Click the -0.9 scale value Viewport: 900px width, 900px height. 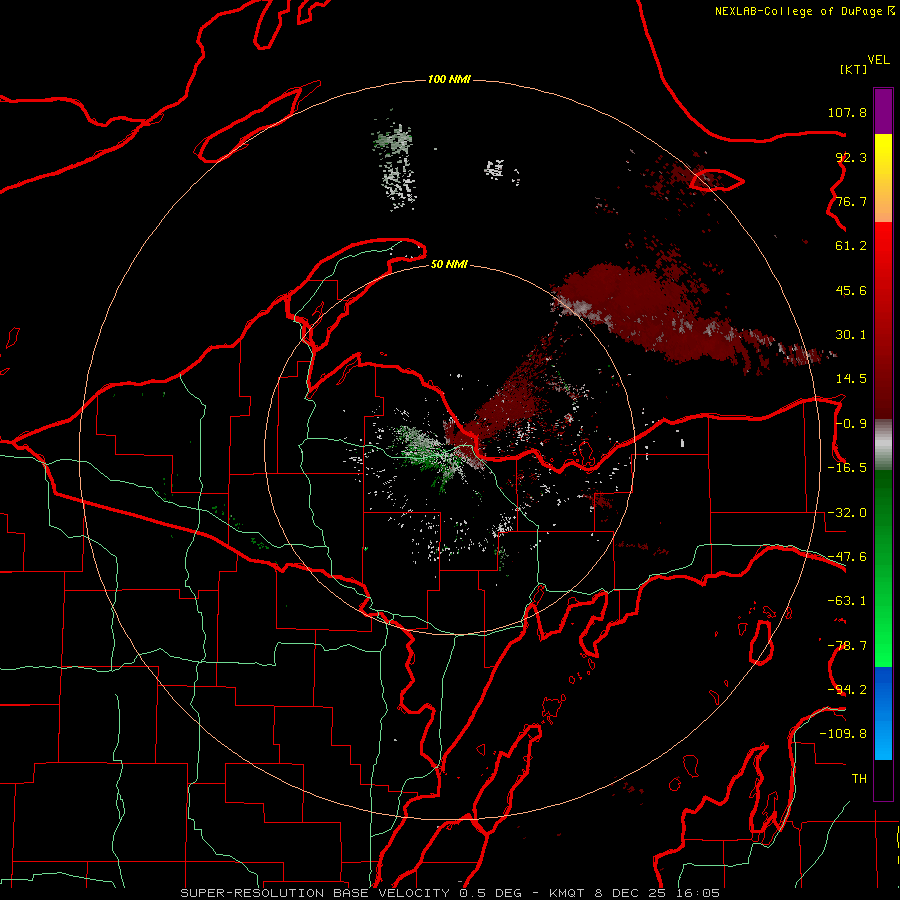tap(851, 424)
